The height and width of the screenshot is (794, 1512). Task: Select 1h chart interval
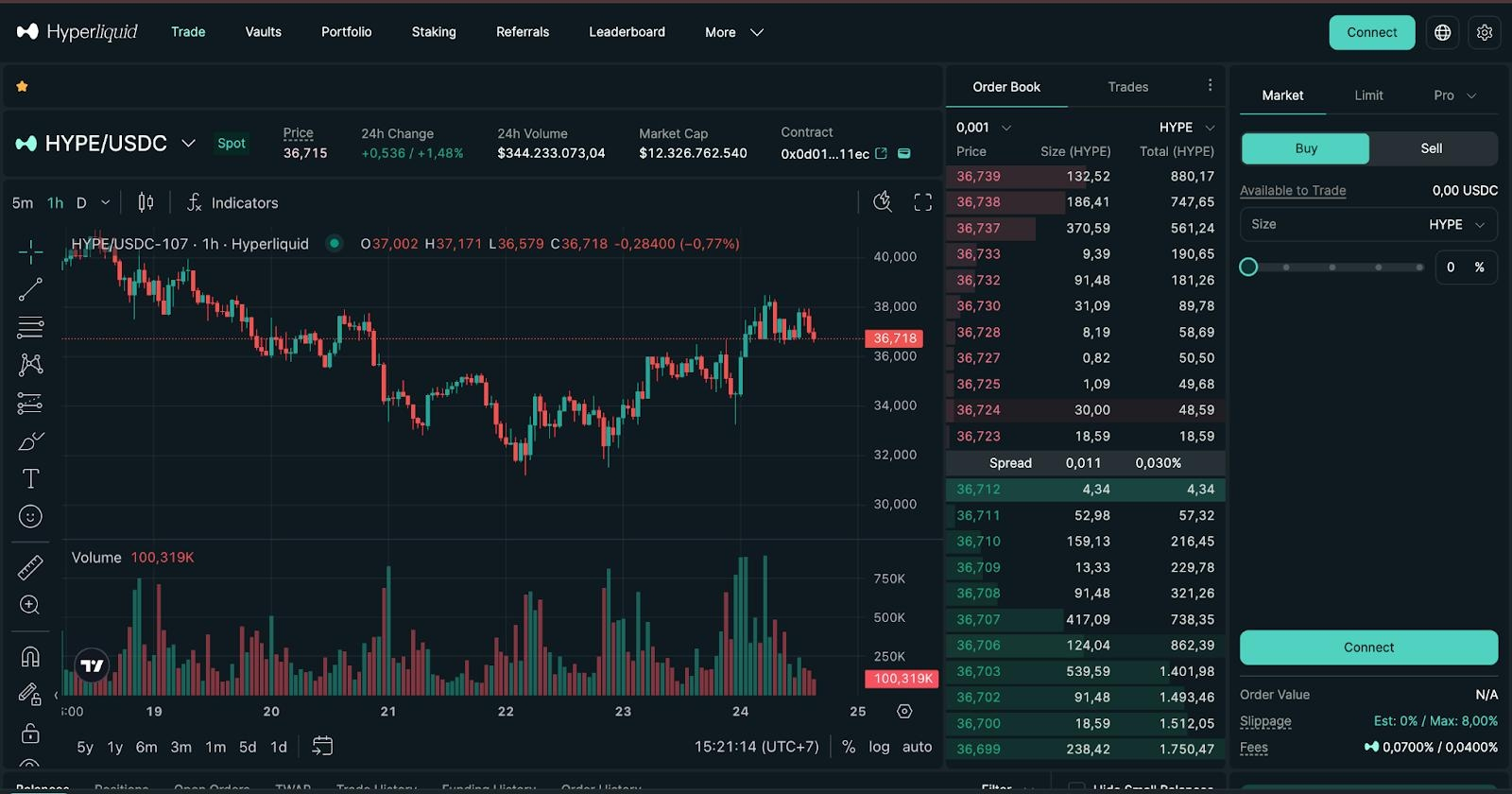[56, 202]
